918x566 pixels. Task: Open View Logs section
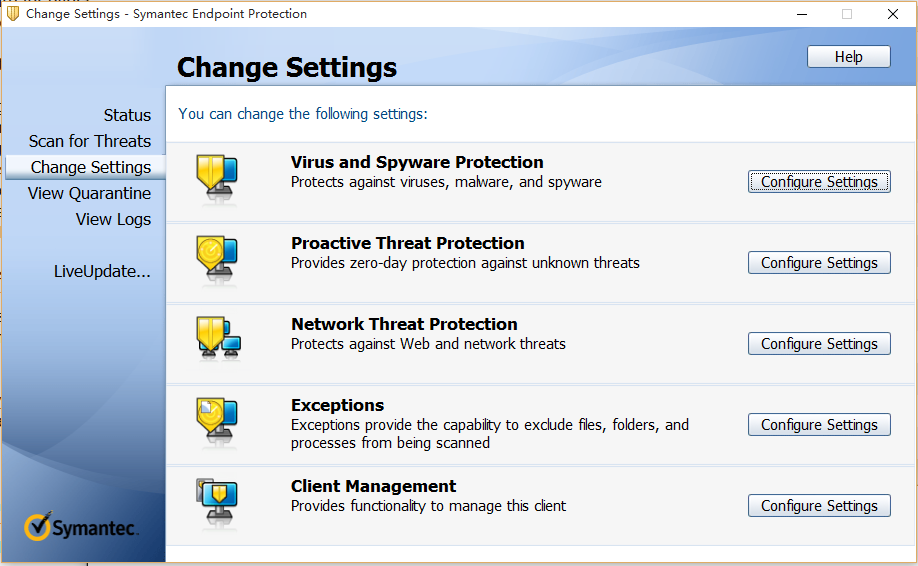tap(113, 219)
